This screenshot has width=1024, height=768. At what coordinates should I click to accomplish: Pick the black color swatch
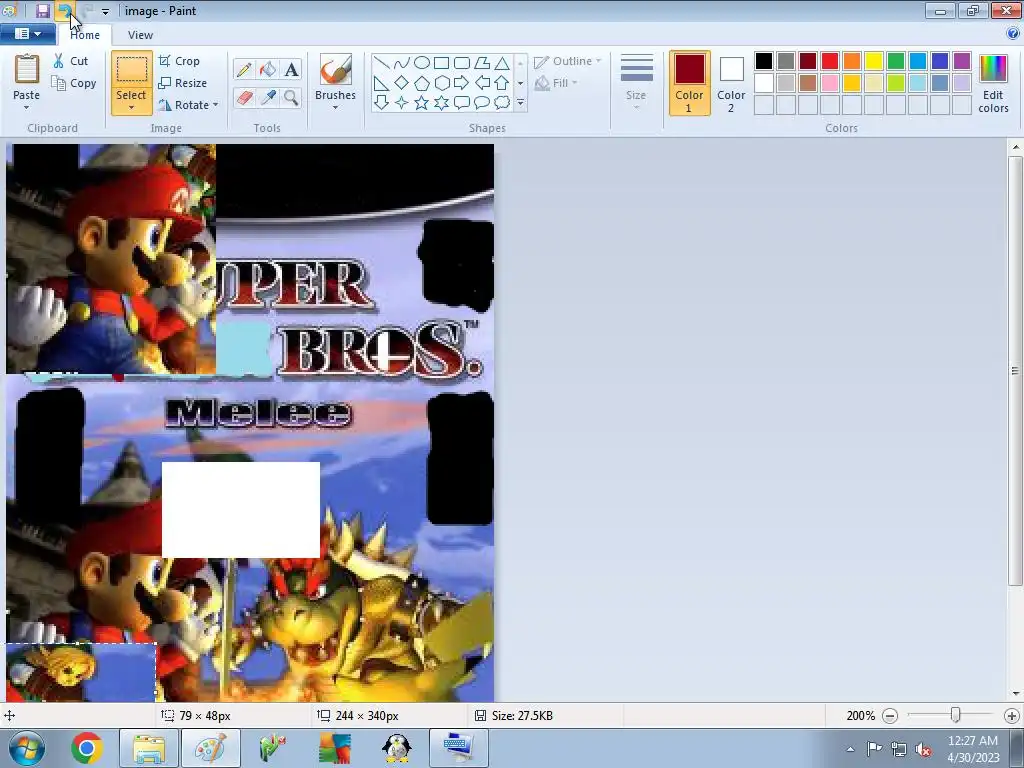click(x=763, y=61)
